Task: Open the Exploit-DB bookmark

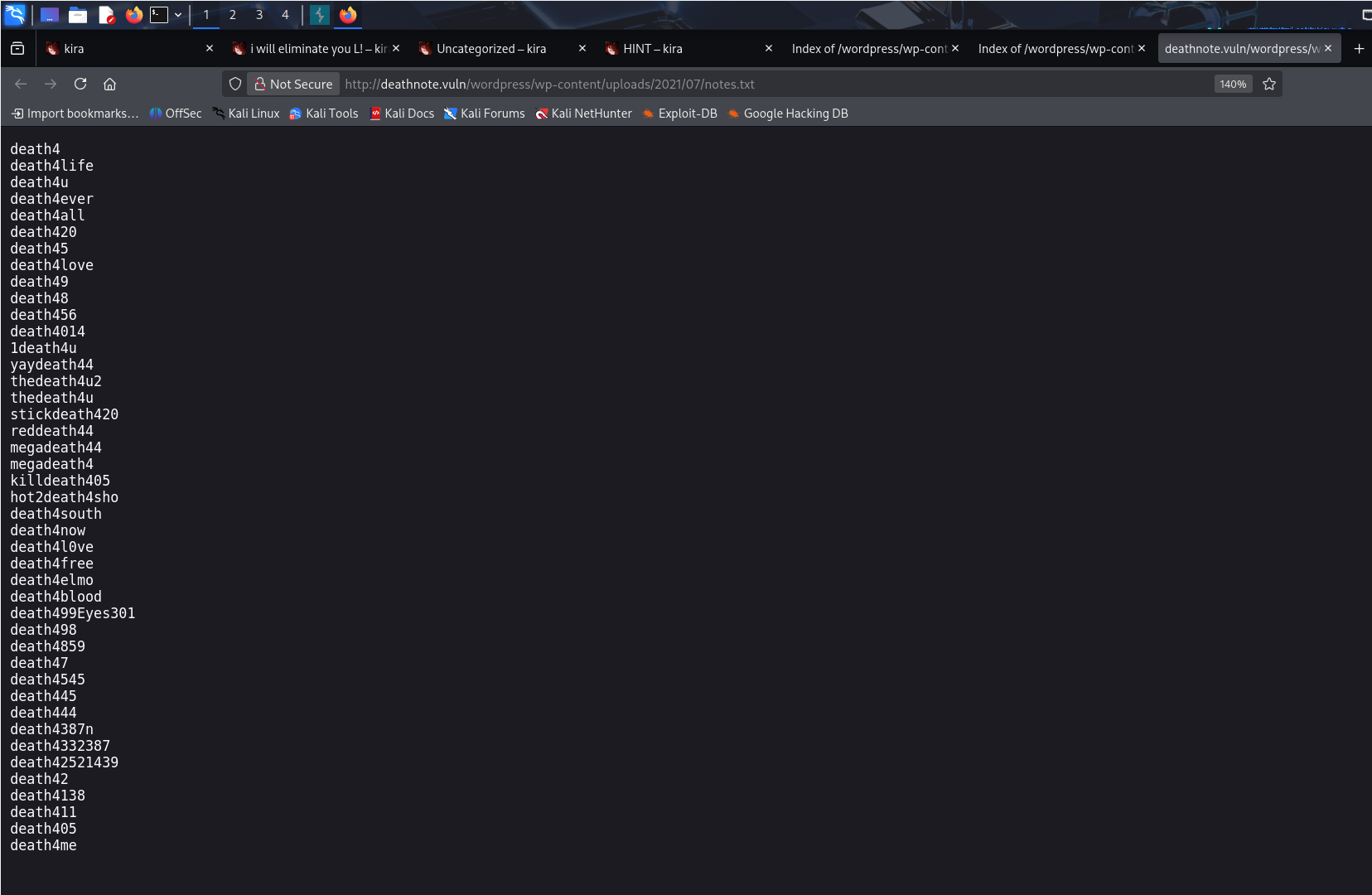Action: [x=679, y=114]
